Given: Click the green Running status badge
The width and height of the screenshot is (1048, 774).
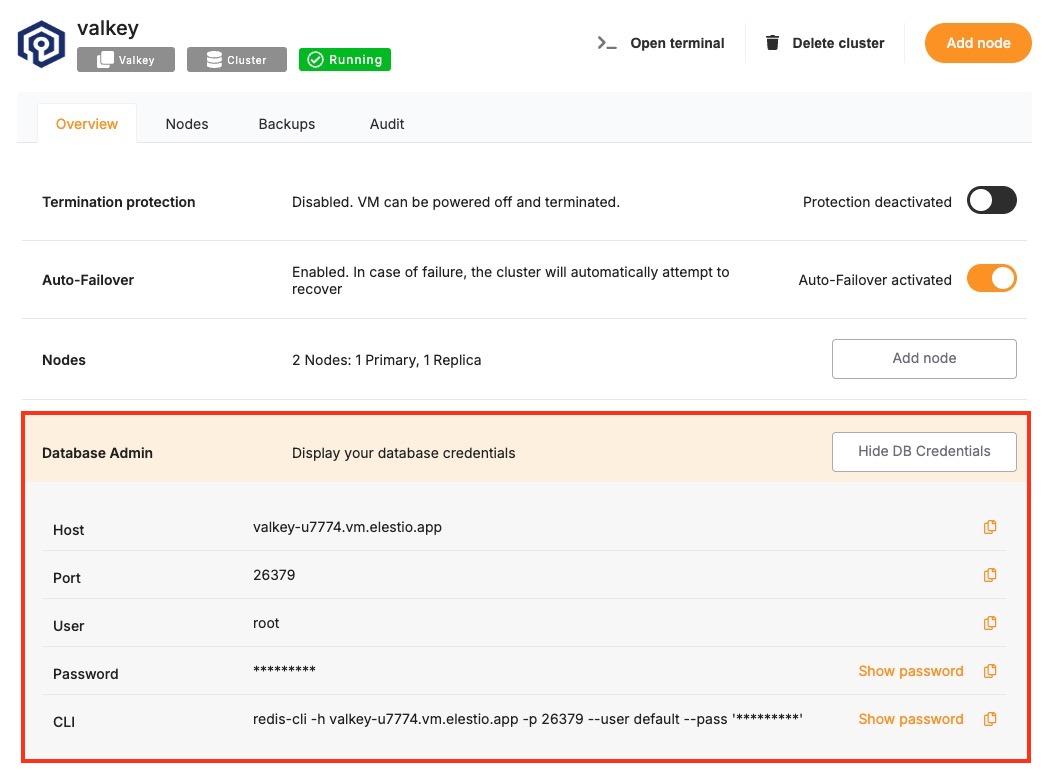Looking at the screenshot, I should click(345, 60).
